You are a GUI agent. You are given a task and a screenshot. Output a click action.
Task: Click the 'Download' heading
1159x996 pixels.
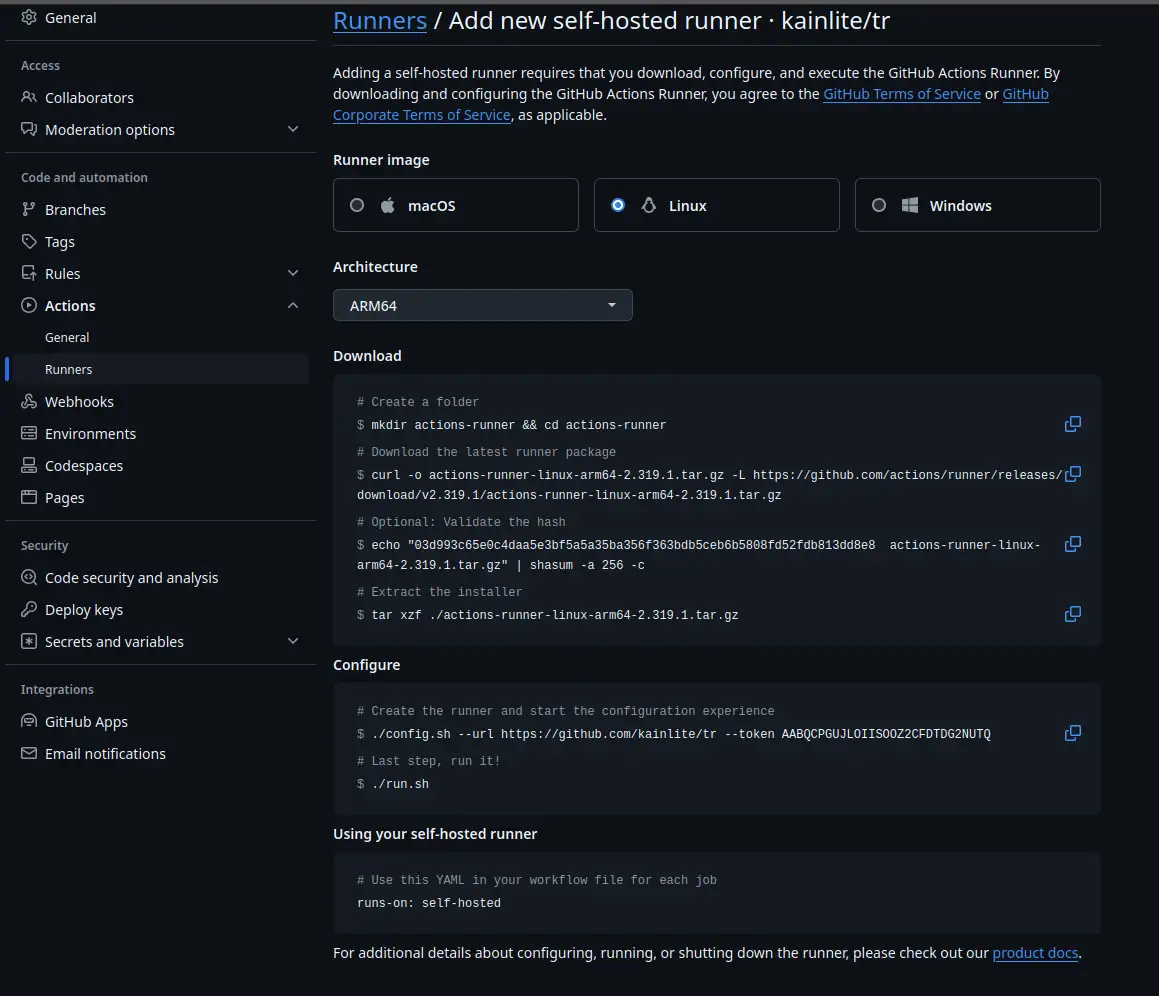[367, 356]
